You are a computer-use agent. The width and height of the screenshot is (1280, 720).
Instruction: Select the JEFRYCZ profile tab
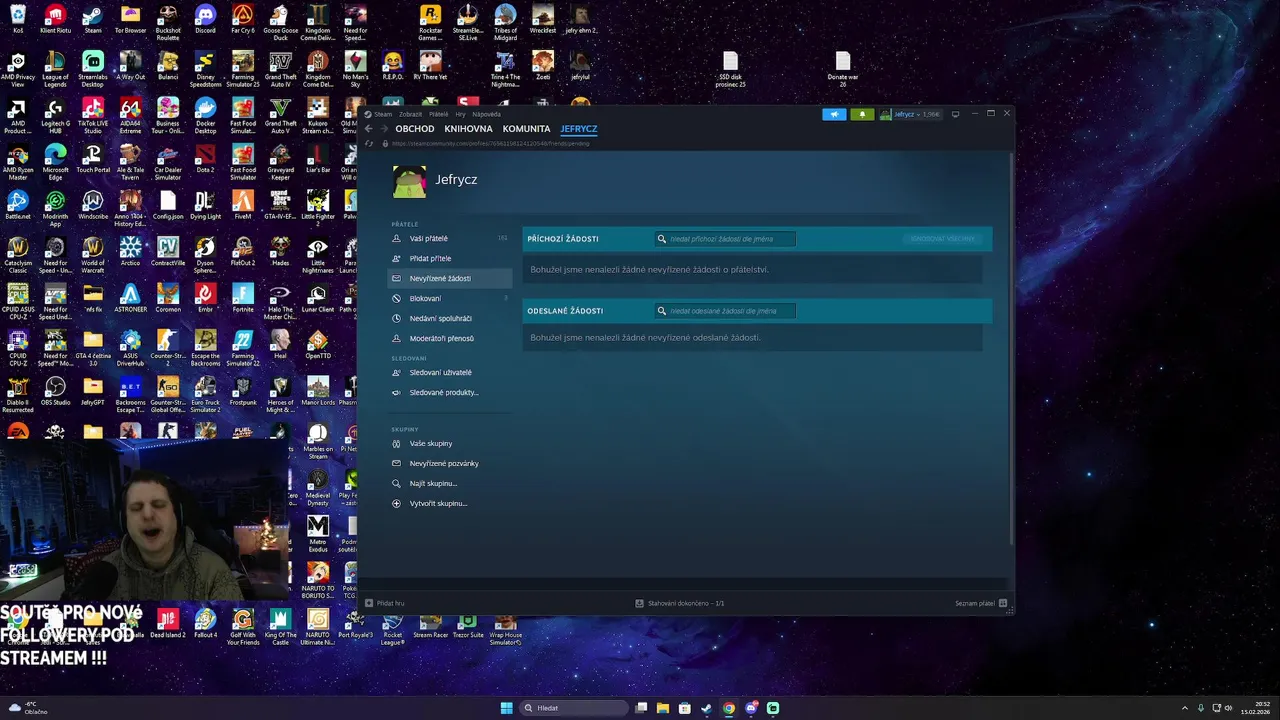pos(579,129)
